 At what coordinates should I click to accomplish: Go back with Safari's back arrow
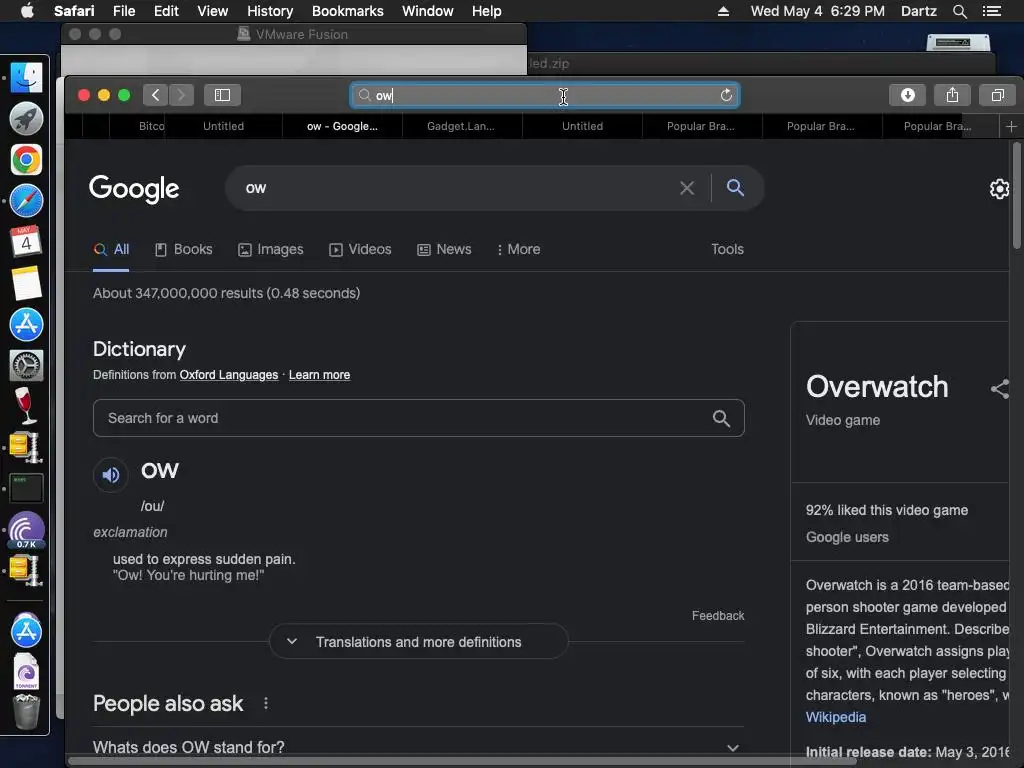tap(155, 95)
